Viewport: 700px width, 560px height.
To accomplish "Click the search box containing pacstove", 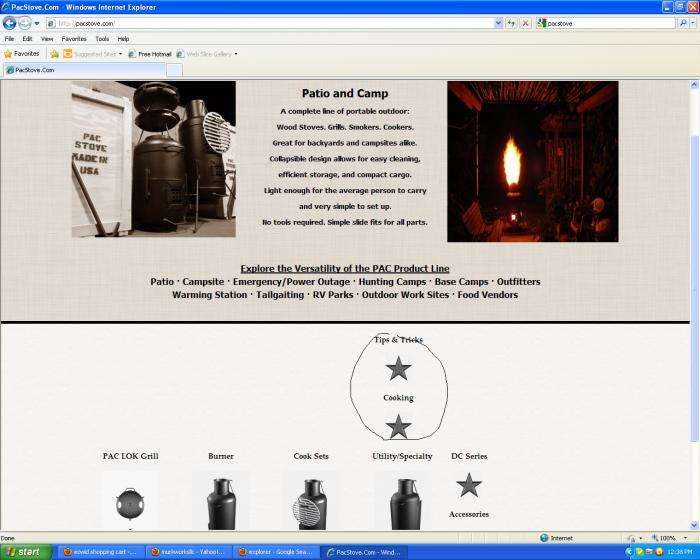I will pyautogui.click(x=606, y=23).
